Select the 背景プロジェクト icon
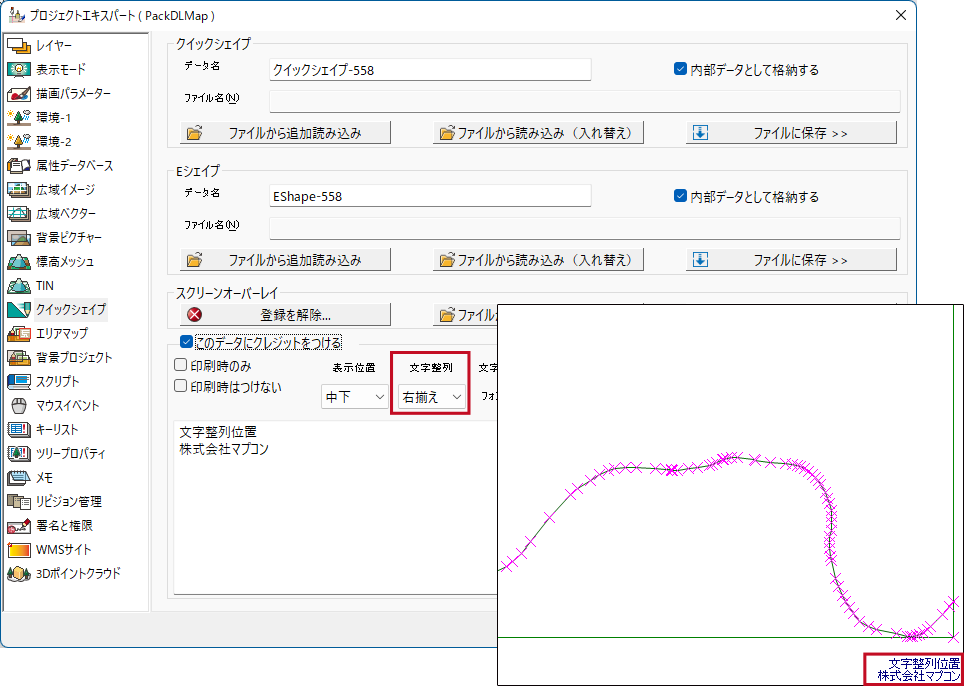The height and width of the screenshot is (686, 964). coord(18,357)
